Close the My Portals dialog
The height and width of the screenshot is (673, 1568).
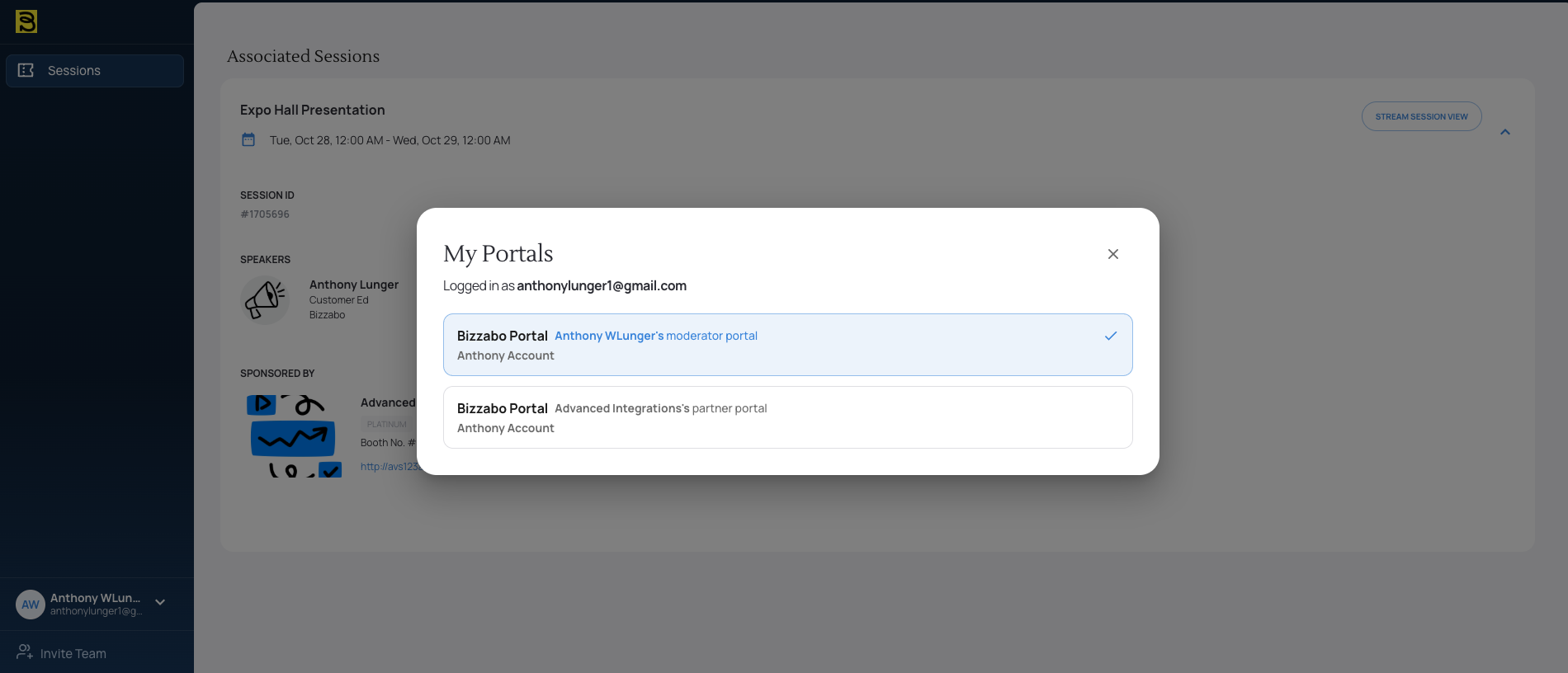point(1112,254)
